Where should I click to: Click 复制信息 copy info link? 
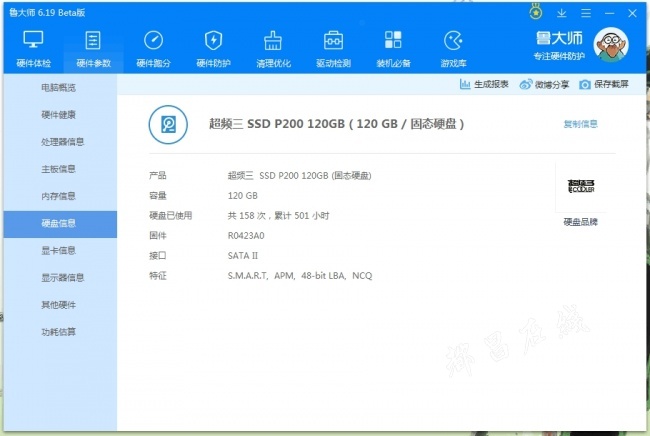tap(580, 124)
